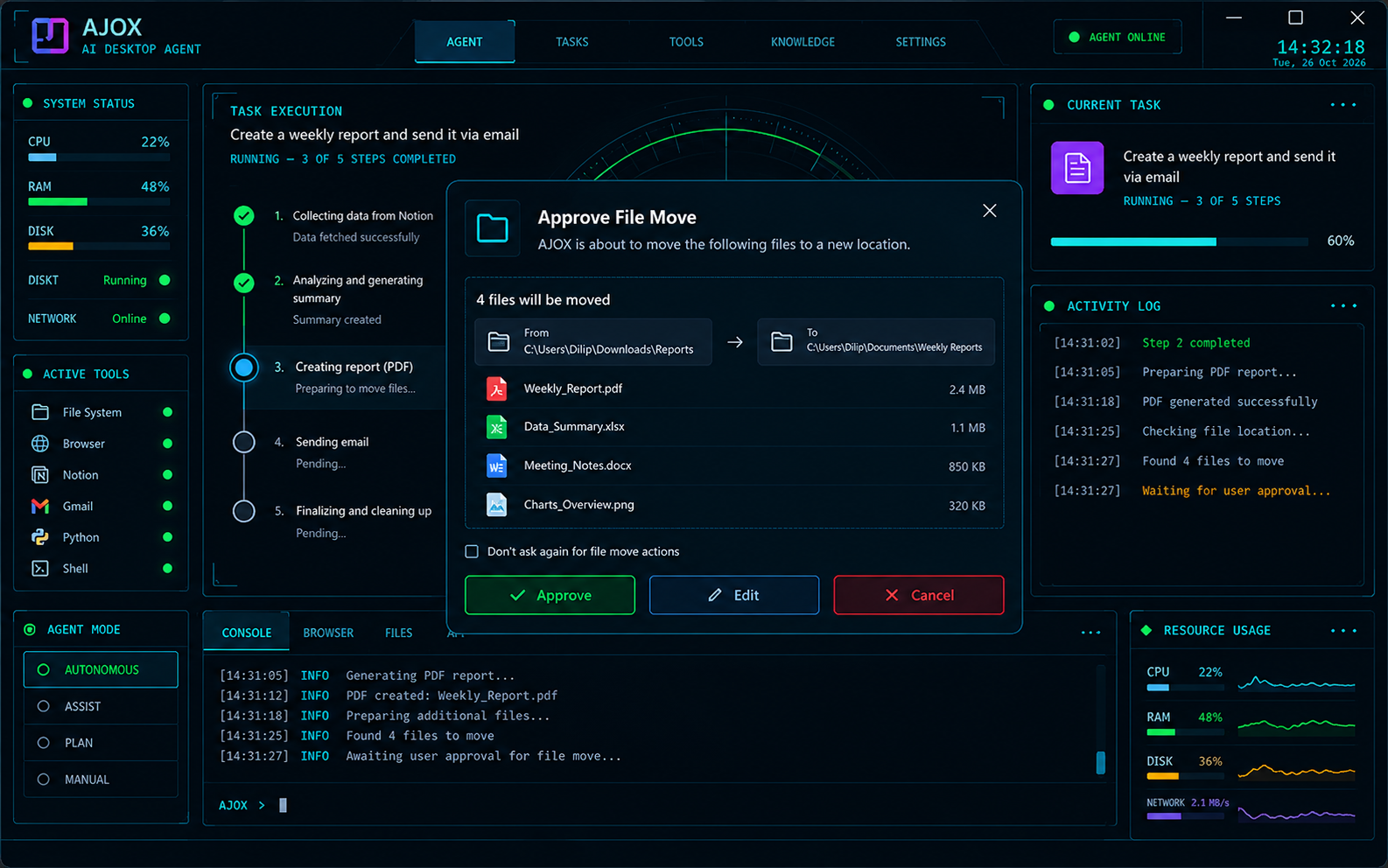The height and width of the screenshot is (868, 1388).
Task: Open console panel options menu
Action: [x=1090, y=633]
